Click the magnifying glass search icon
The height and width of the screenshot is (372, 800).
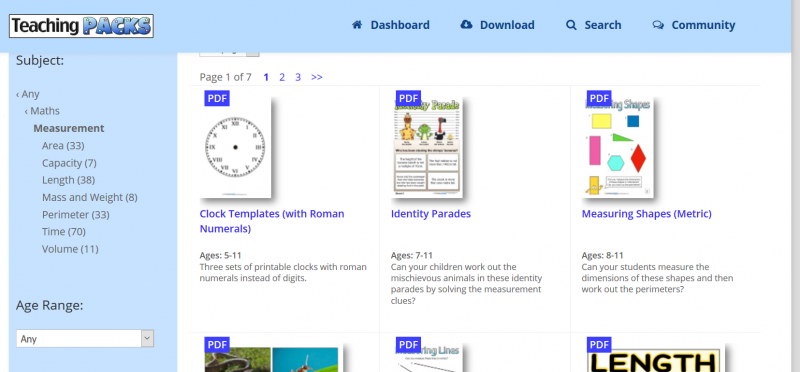coord(571,25)
